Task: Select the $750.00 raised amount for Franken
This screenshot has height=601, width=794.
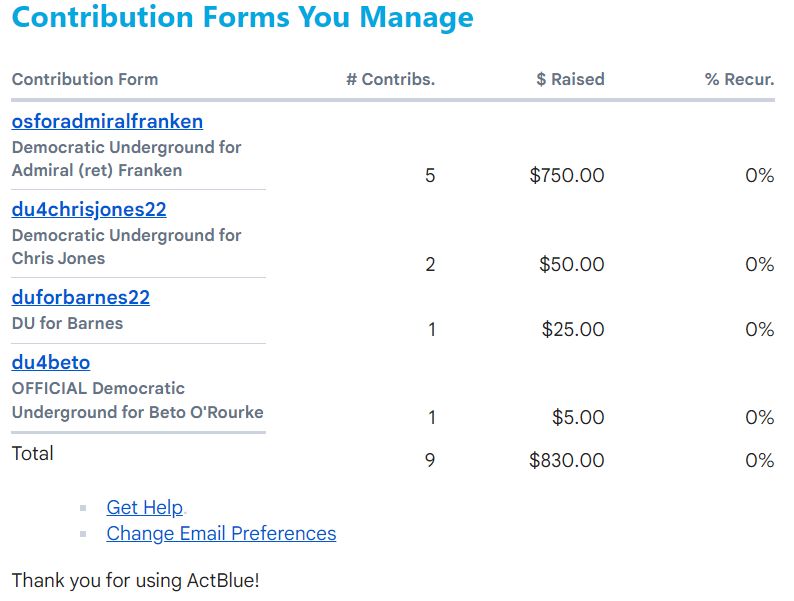Action: (x=567, y=176)
